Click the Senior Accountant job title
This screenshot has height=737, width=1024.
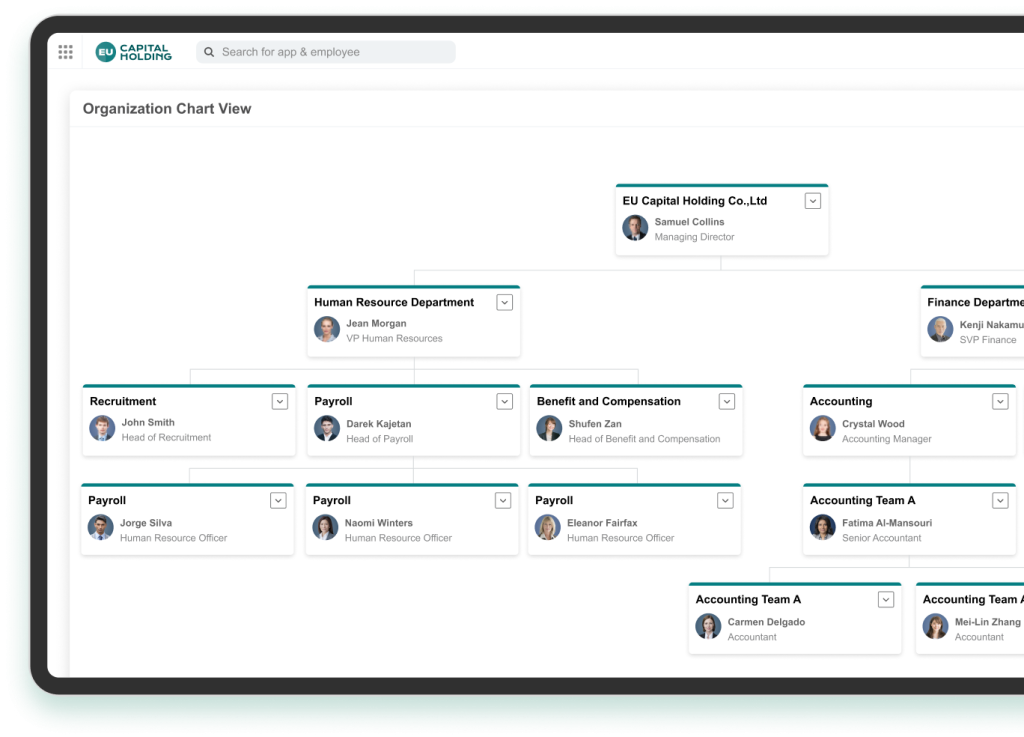pyautogui.click(x=881, y=538)
